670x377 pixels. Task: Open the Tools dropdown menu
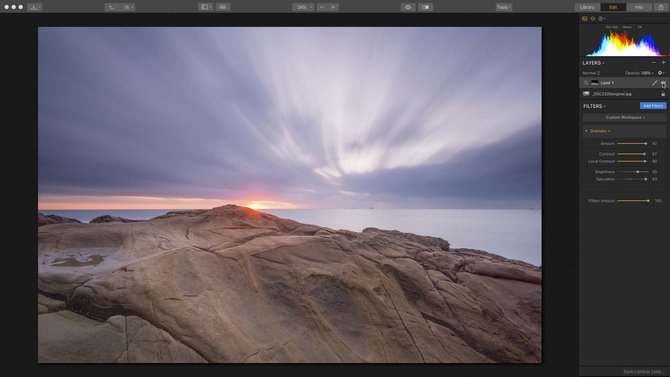coord(504,7)
